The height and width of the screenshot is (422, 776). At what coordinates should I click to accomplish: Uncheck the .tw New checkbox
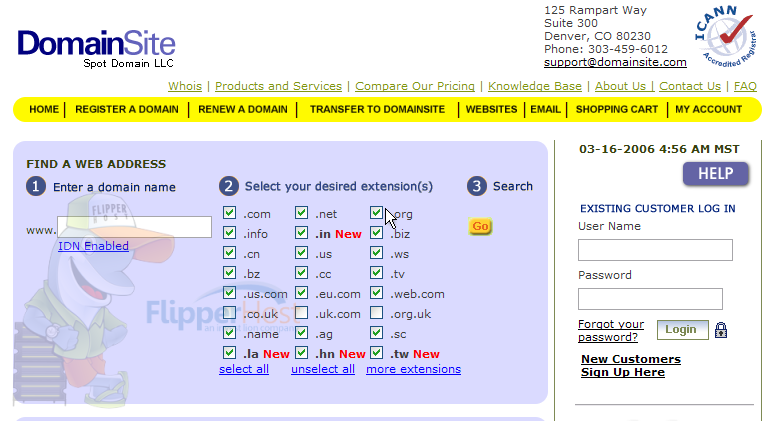(377, 353)
